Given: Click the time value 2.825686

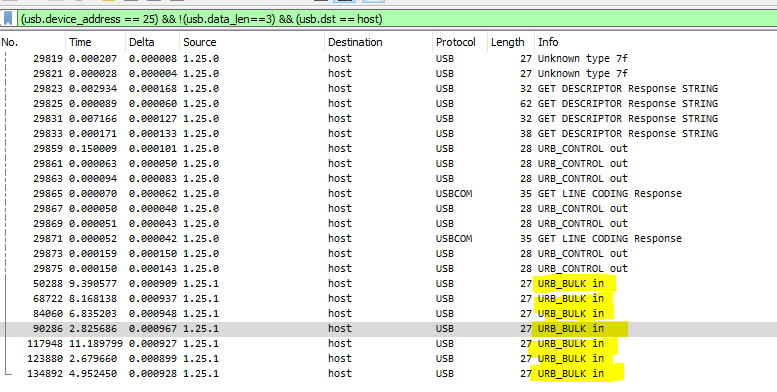Looking at the screenshot, I should 93,329.
